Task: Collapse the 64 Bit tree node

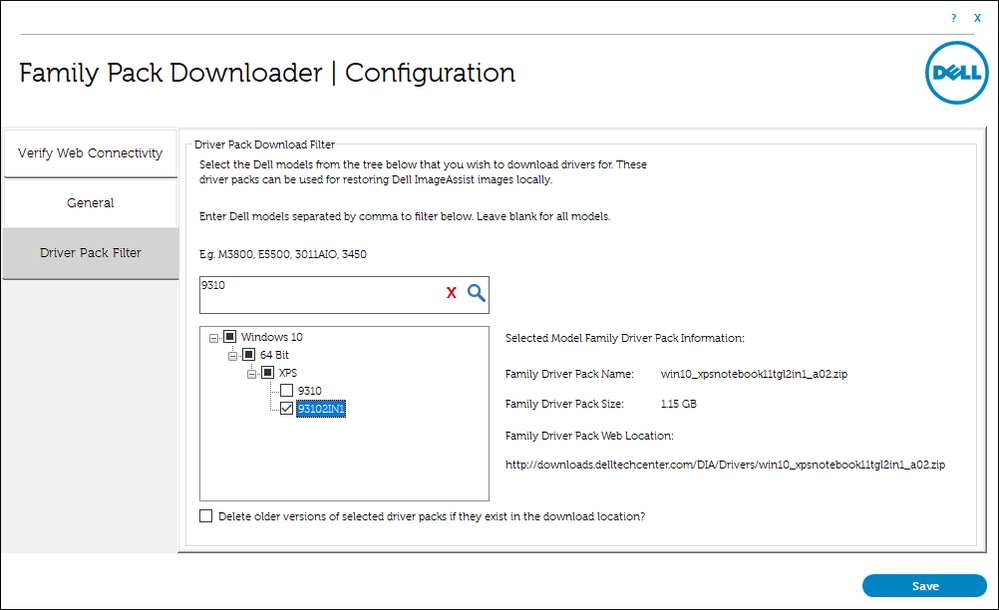Action: click(x=233, y=356)
